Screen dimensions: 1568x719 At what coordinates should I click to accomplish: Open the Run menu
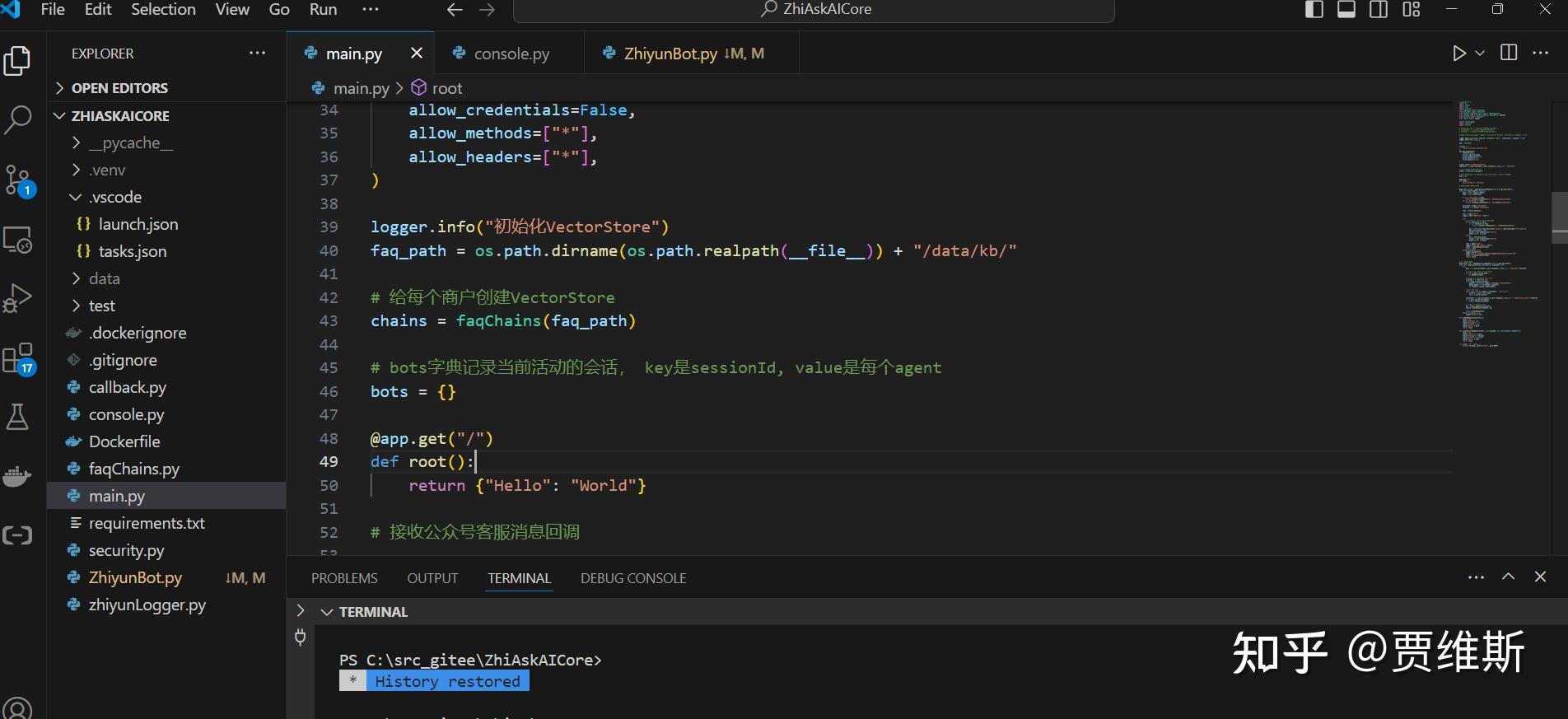pyautogui.click(x=323, y=9)
